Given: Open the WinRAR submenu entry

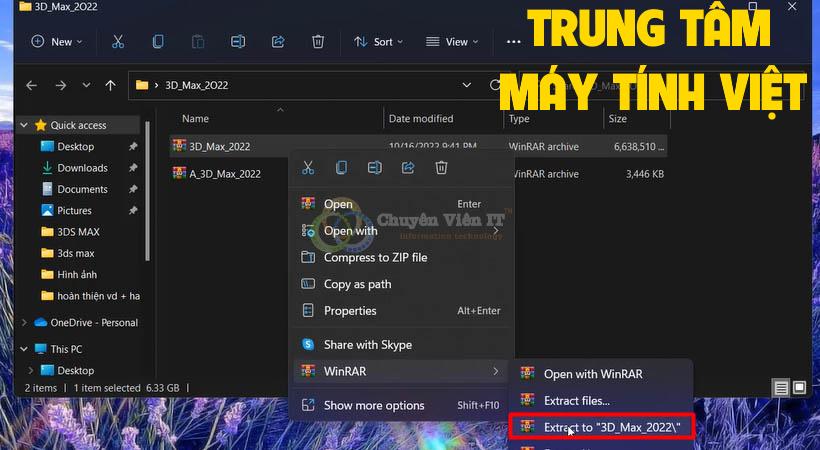Looking at the screenshot, I should 402,371.
